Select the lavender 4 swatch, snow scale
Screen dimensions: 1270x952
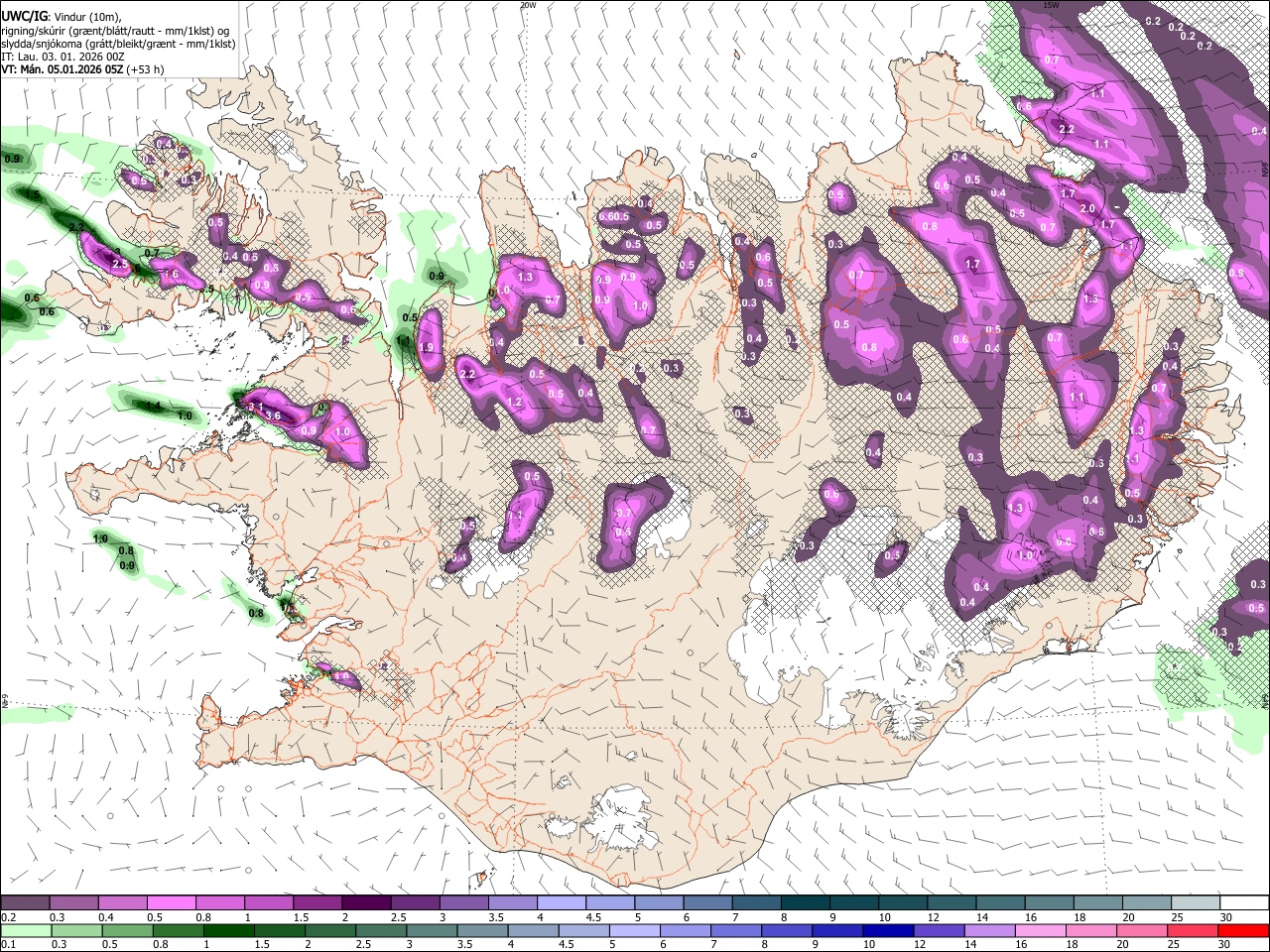560,903
